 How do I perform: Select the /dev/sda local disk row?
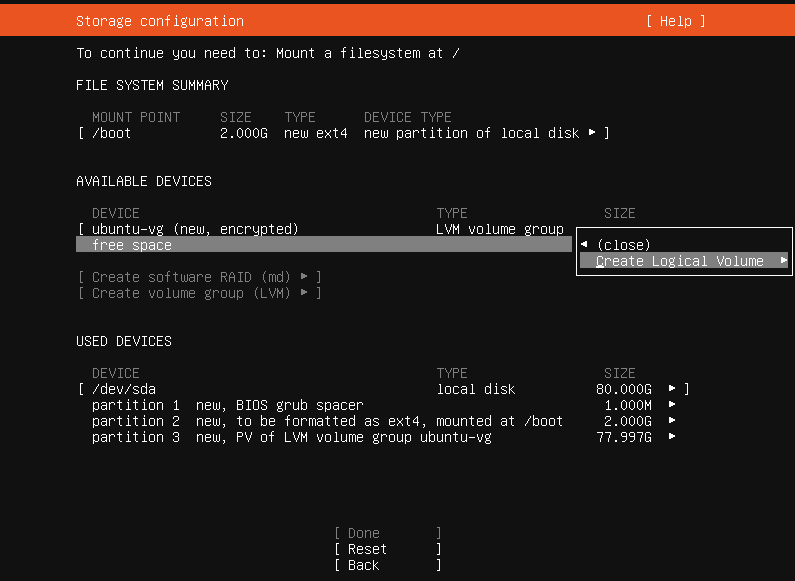point(124,389)
